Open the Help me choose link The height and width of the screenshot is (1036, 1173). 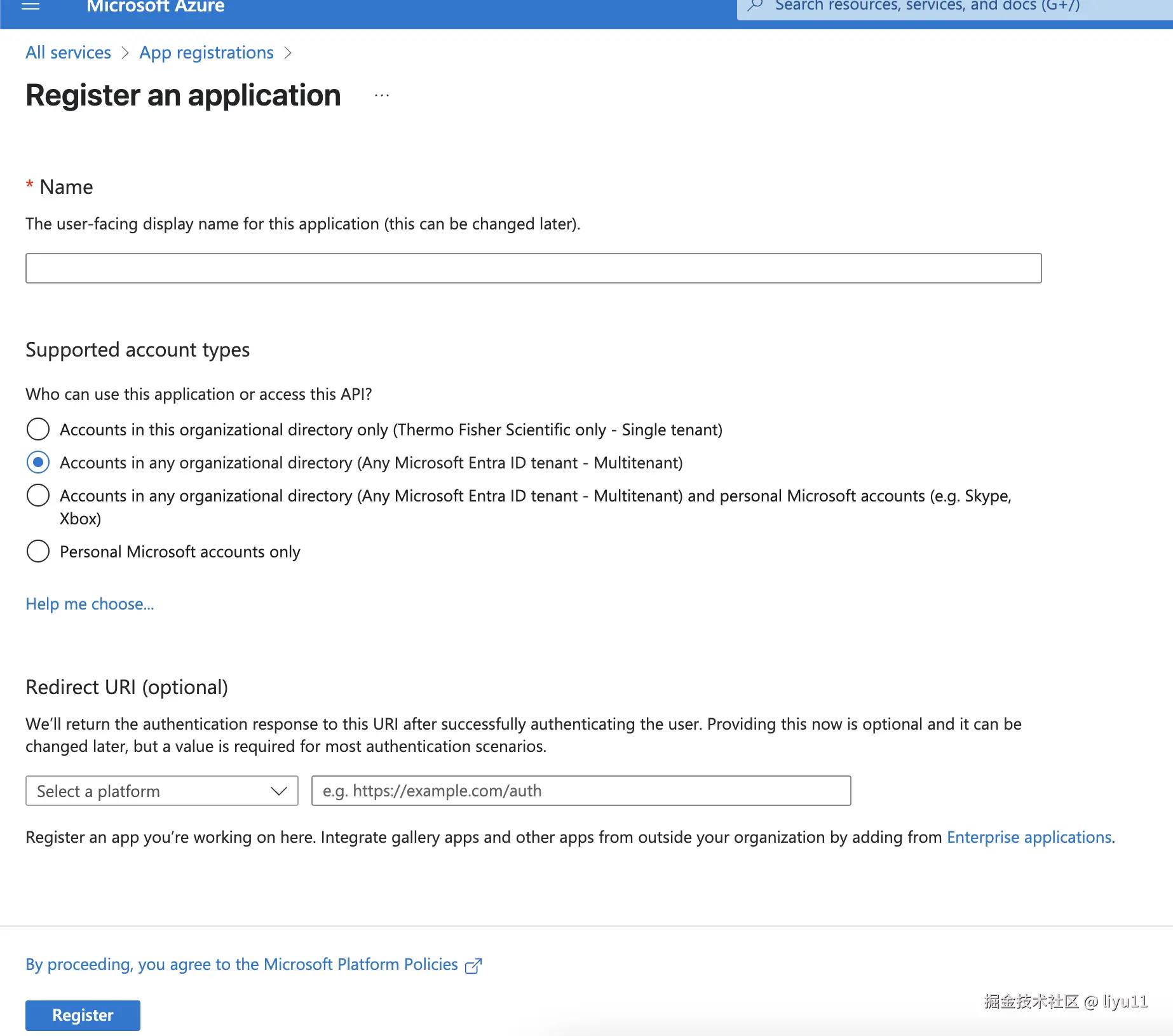[x=90, y=604]
